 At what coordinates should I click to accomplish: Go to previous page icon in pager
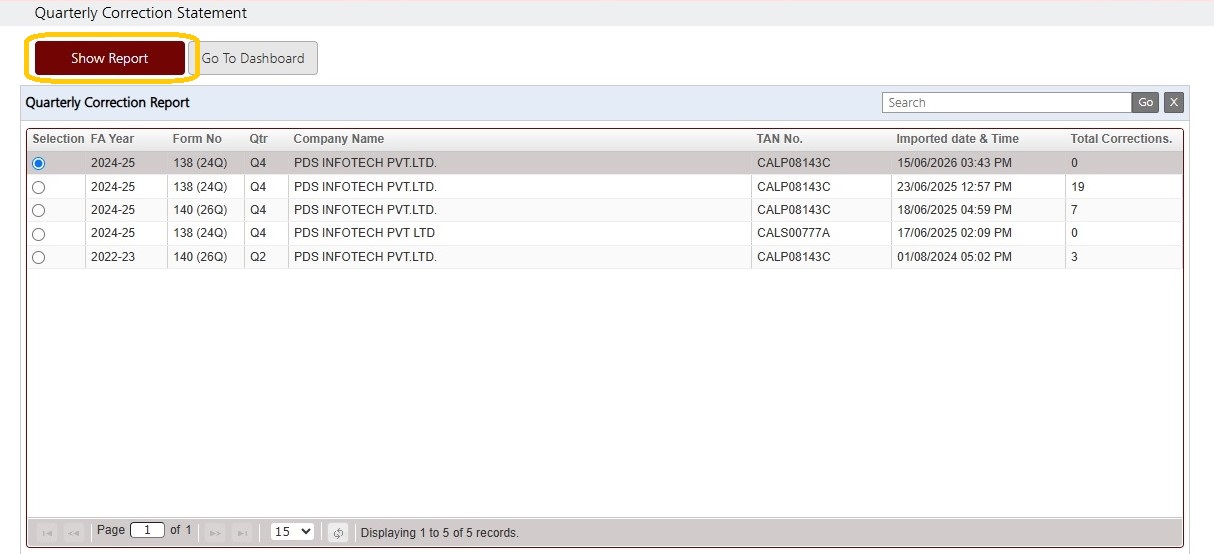(73, 533)
